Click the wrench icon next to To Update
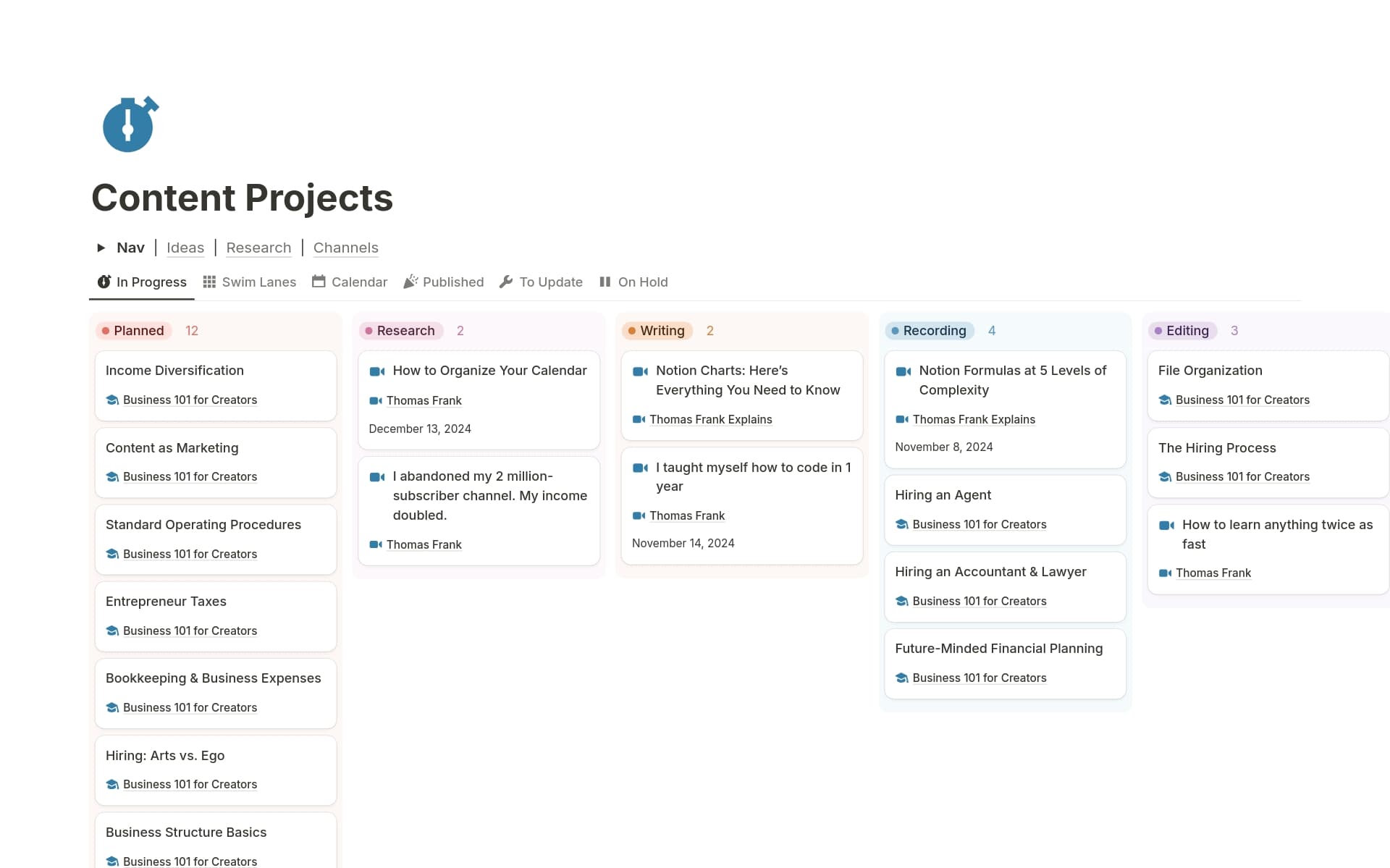This screenshot has width=1390, height=868. click(x=505, y=282)
